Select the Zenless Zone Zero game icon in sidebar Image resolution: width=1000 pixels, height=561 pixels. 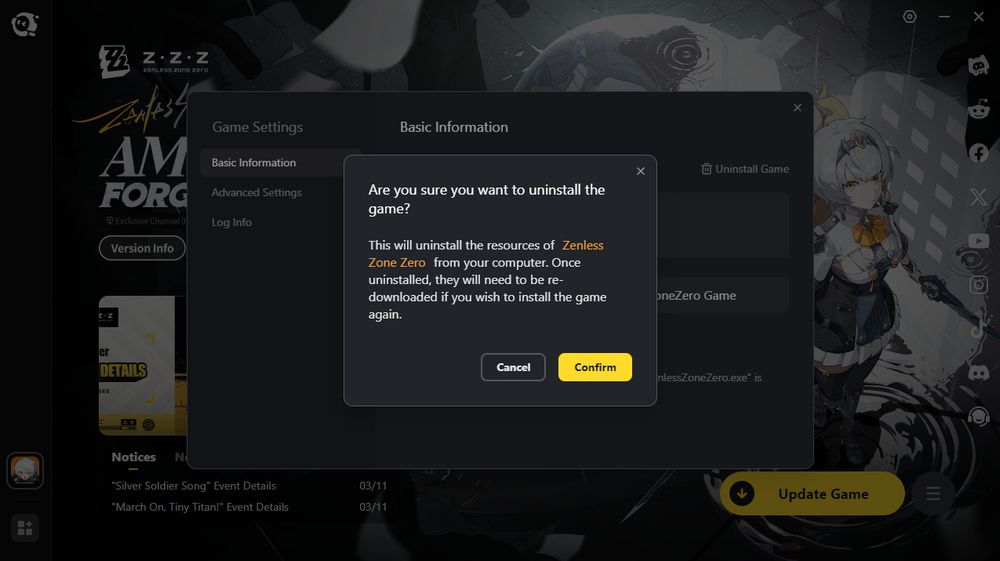(25, 470)
